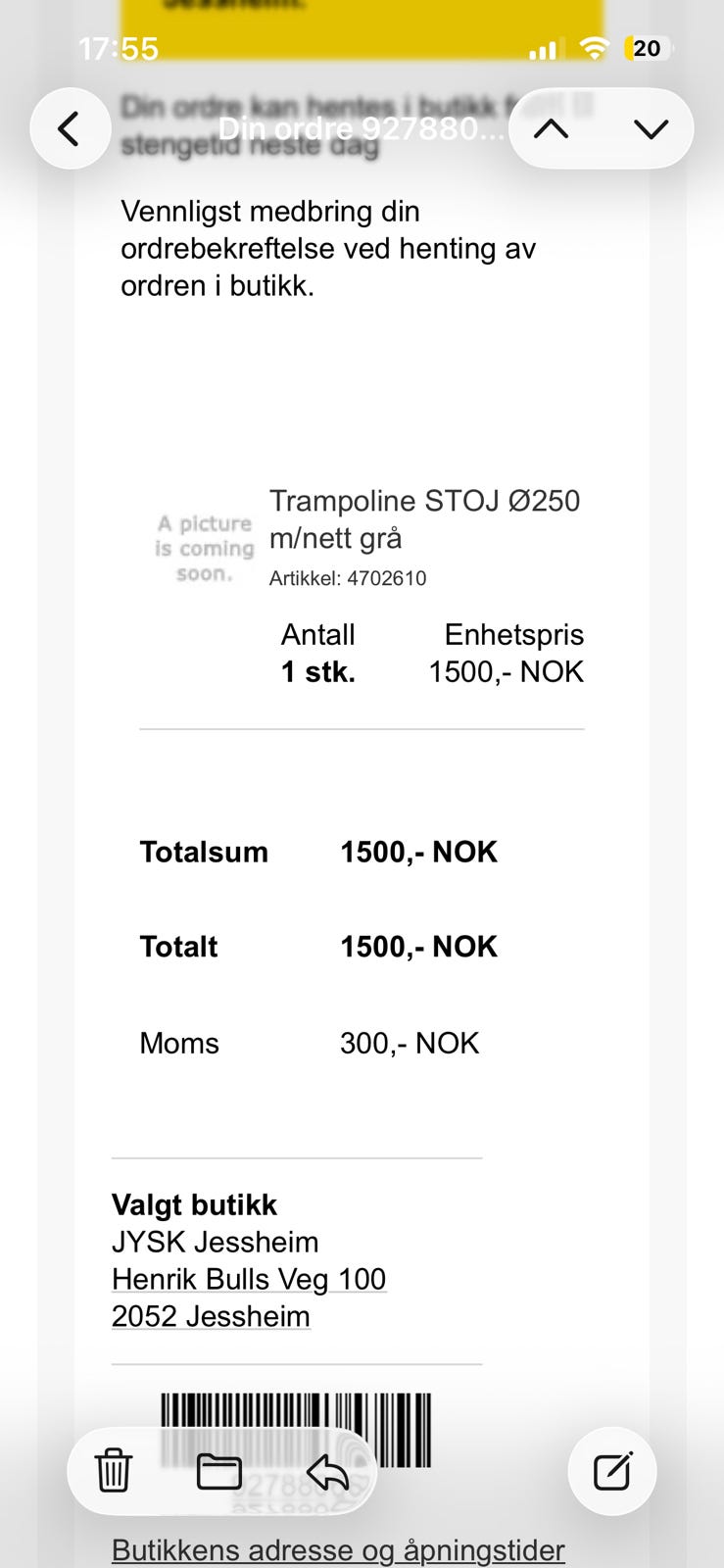Compose new message with pencil icon
724x1568 pixels.
coord(612,1471)
